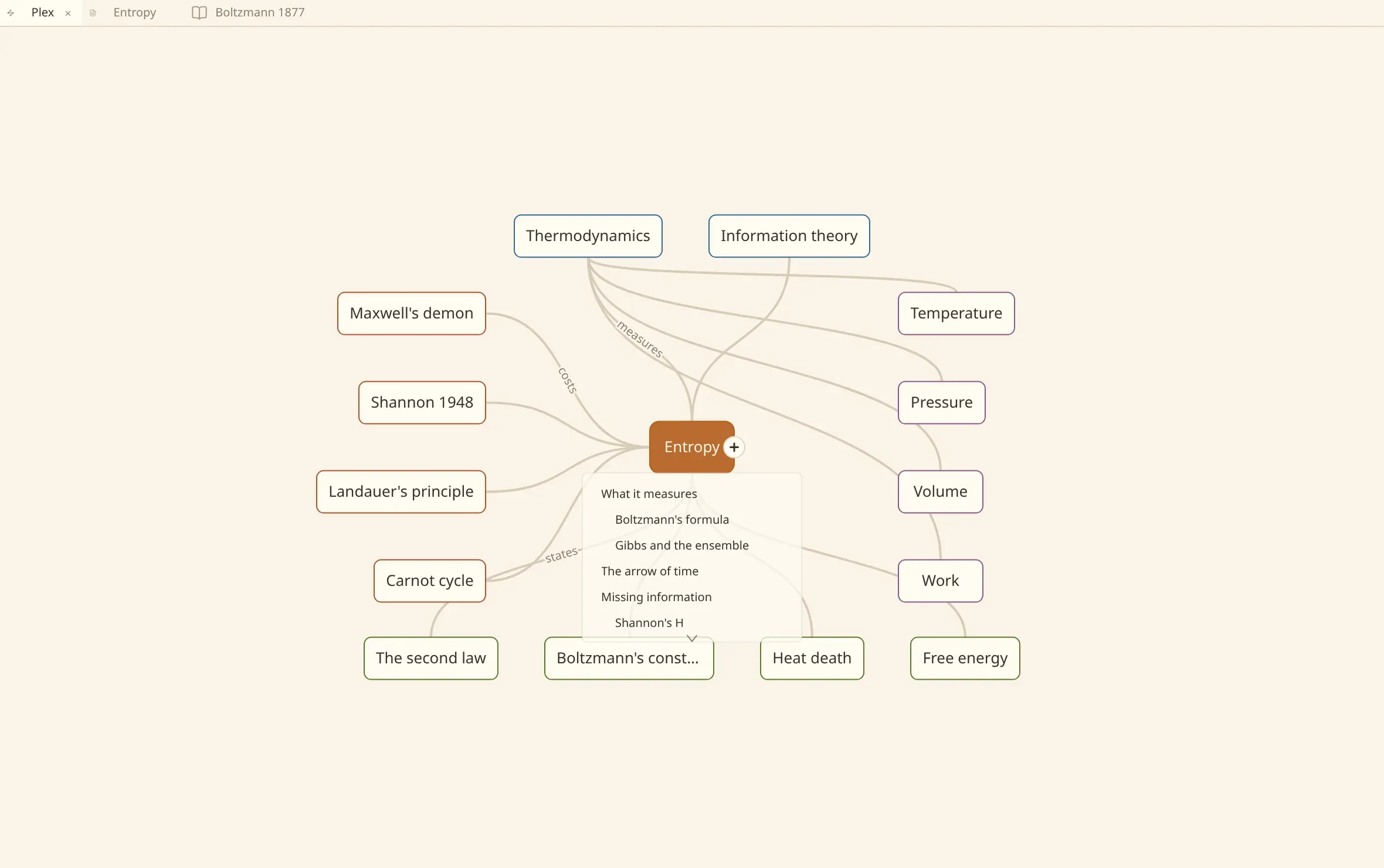Select the Maxwell's demon node
This screenshot has height=868, width=1384.
click(412, 313)
